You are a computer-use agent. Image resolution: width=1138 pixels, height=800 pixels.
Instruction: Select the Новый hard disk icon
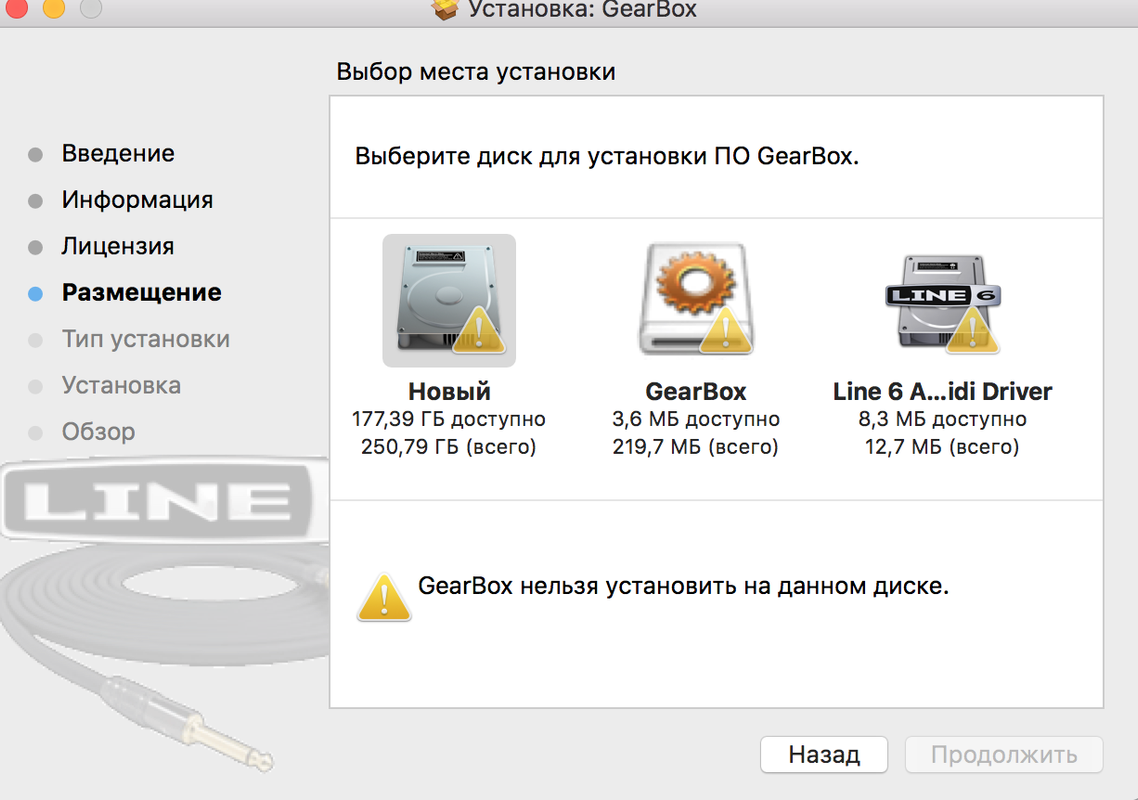click(x=449, y=301)
